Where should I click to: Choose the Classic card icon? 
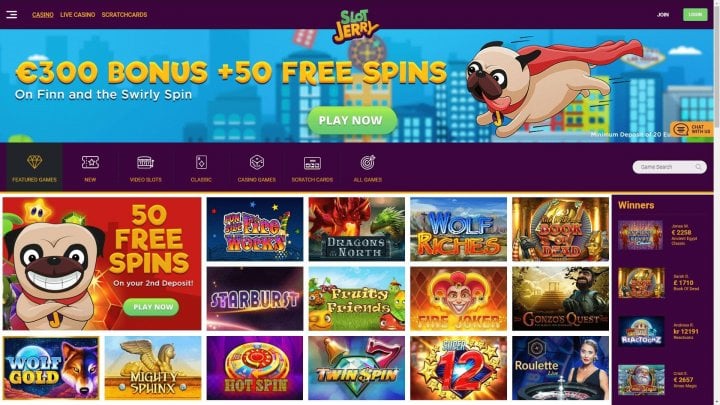(201, 162)
